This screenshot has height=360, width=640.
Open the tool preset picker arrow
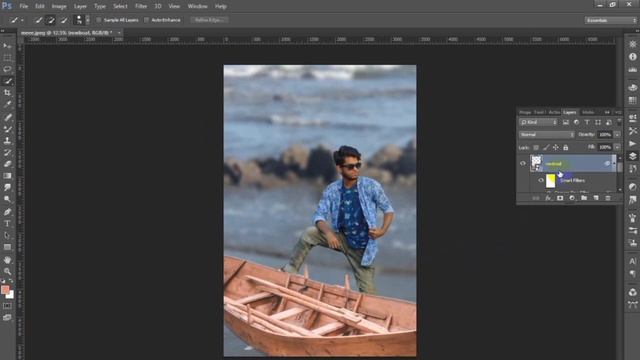coord(22,20)
